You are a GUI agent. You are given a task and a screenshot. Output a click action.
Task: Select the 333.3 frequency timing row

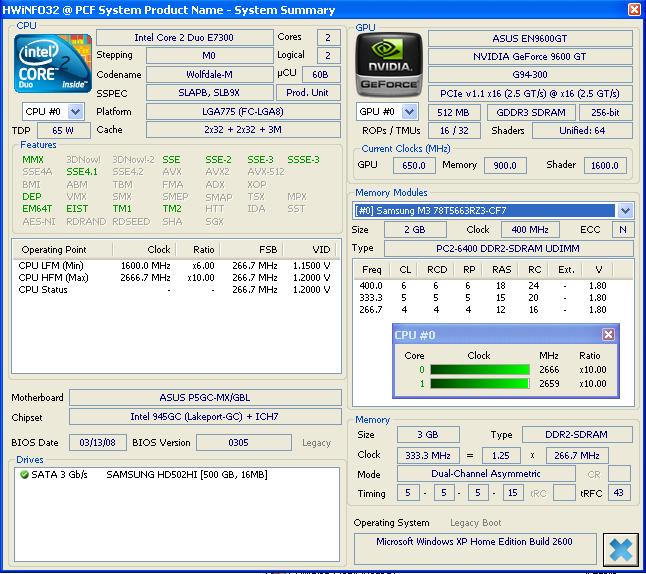point(482,298)
